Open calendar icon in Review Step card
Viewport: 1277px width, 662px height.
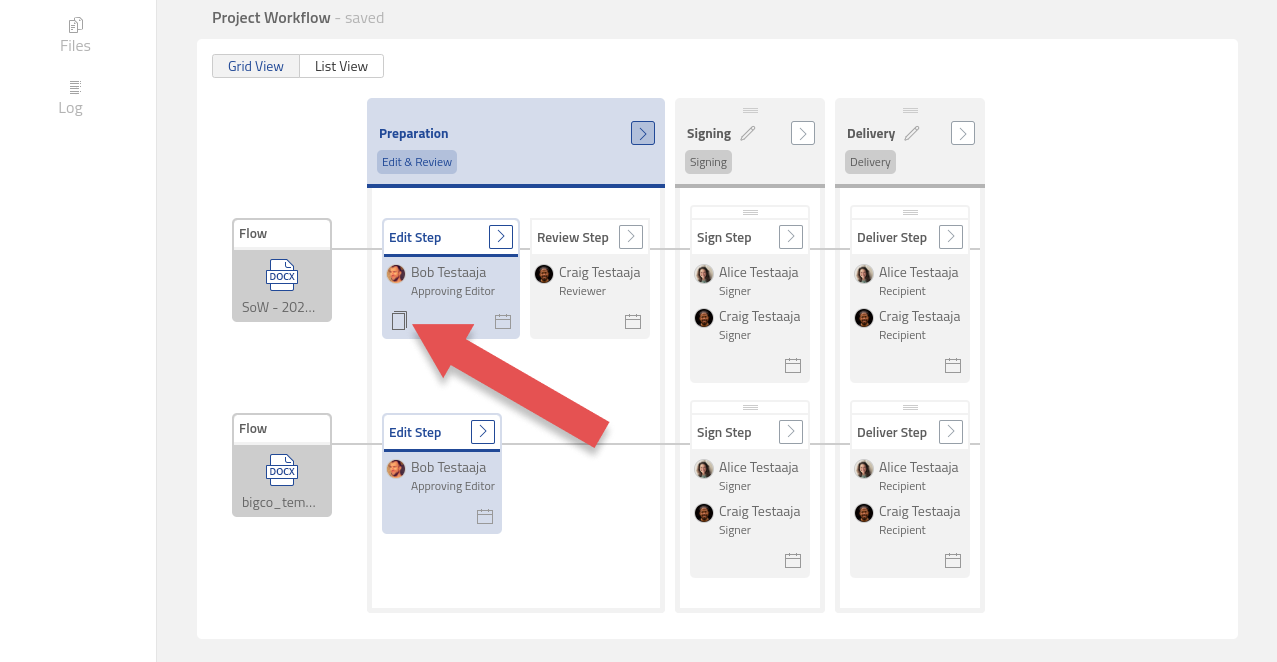pyautogui.click(x=633, y=321)
